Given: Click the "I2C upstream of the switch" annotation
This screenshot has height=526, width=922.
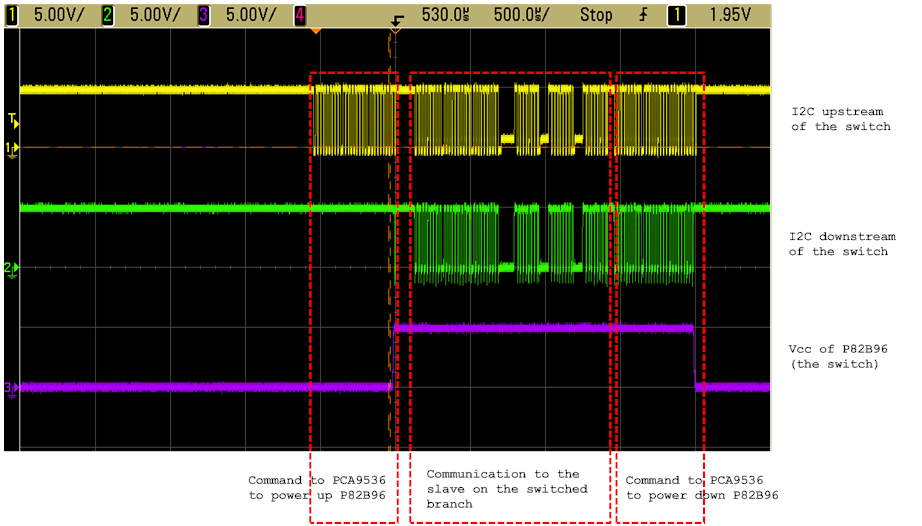Looking at the screenshot, I should [x=839, y=120].
